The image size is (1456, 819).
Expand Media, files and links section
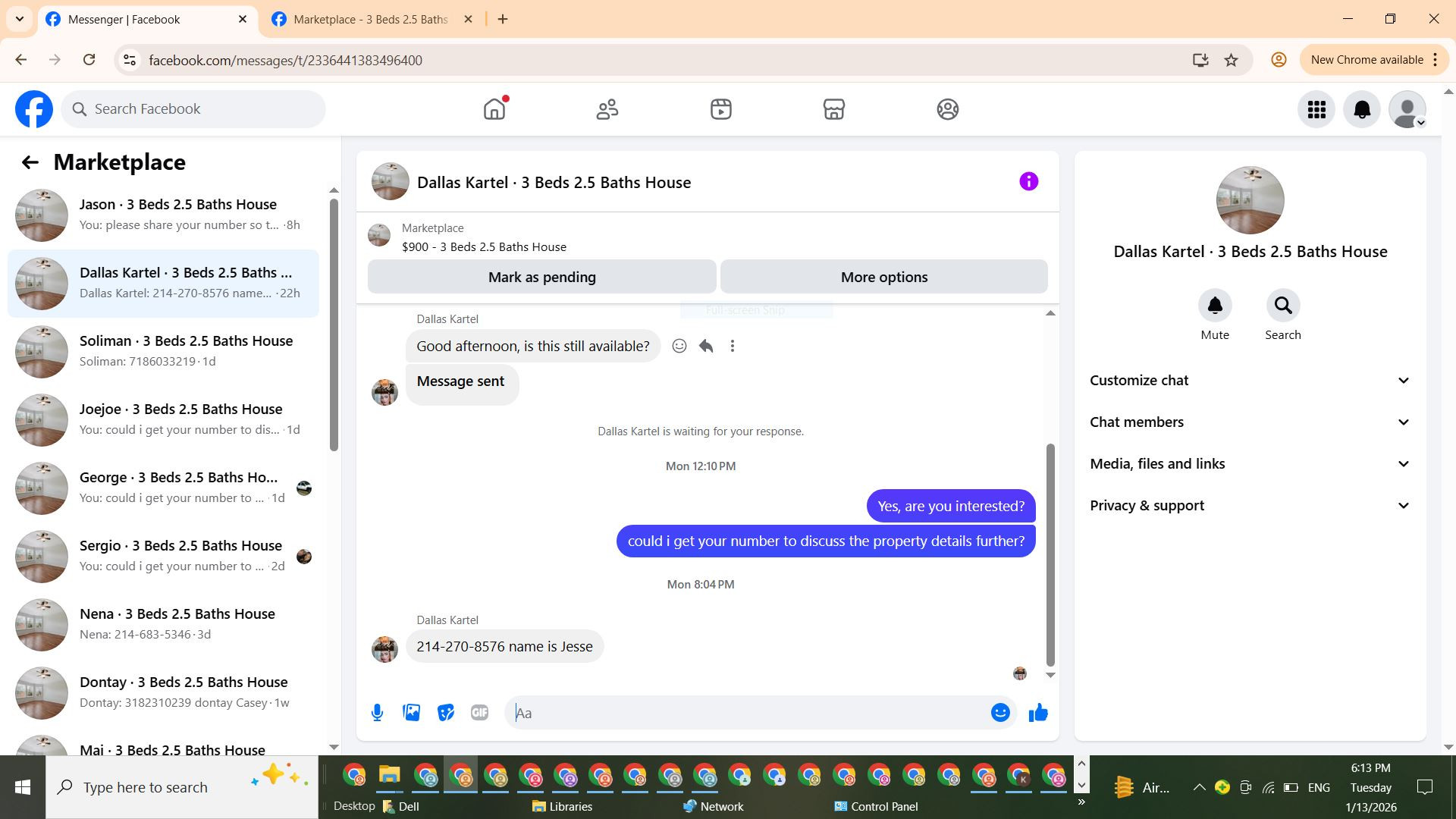tap(1250, 464)
